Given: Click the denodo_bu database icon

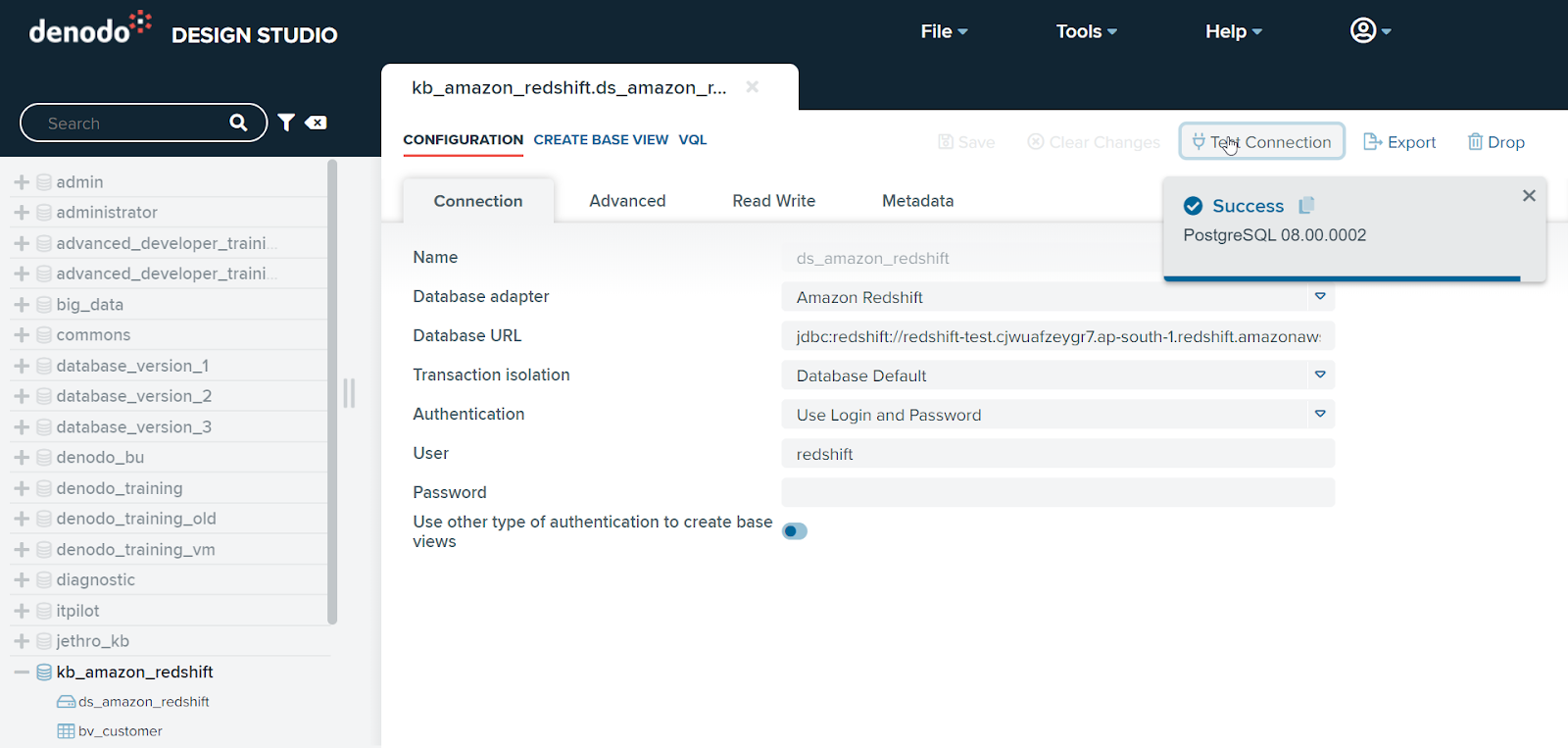Looking at the screenshot, I should click(44, 458).
